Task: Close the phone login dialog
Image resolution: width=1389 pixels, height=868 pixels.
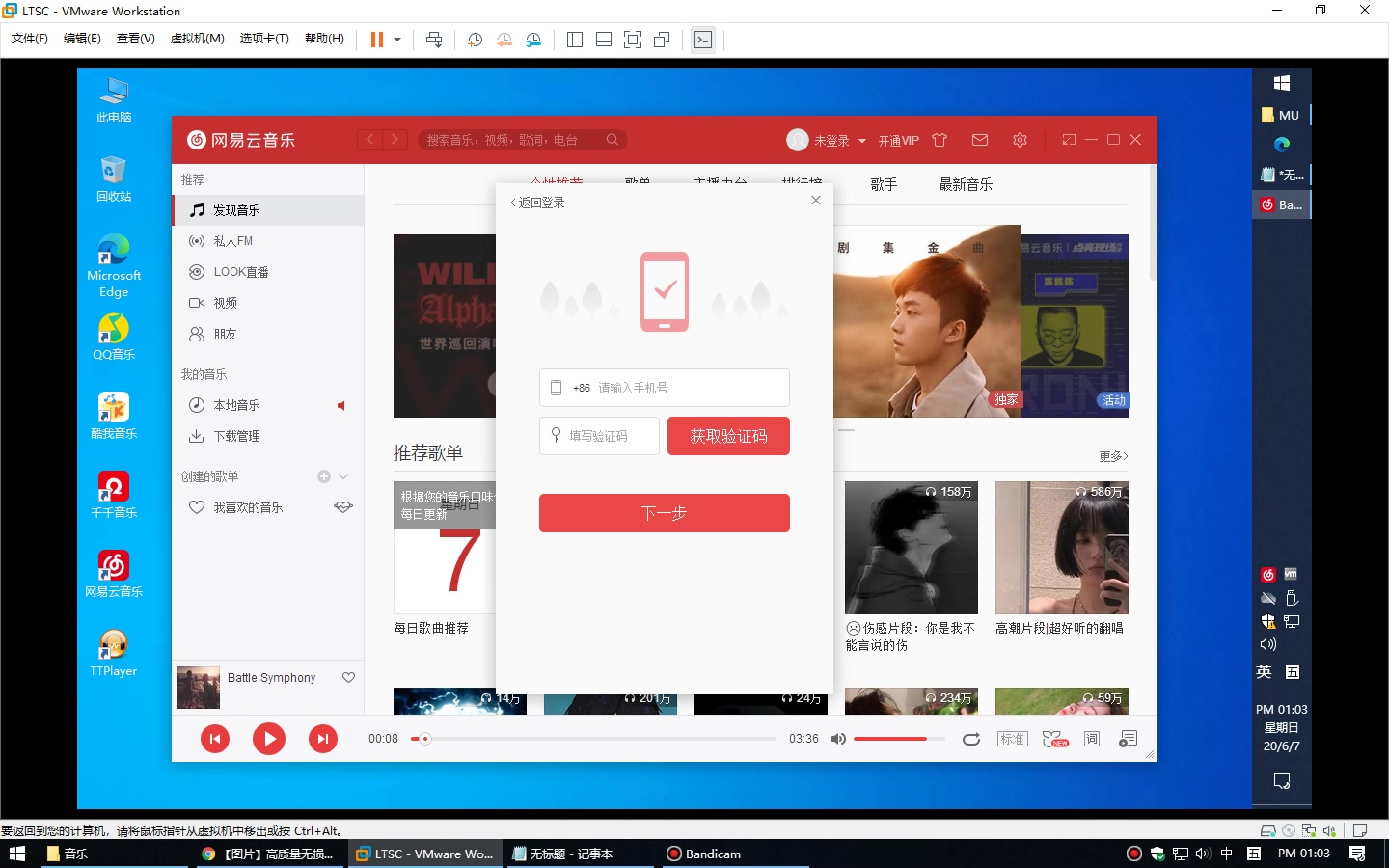Action: click(816, 201)
